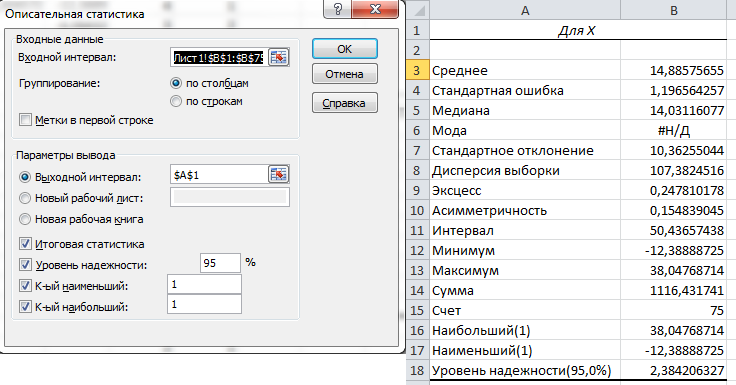
Task: Click range selector icon for Входной интервал
Action: (x=279, y=57)
